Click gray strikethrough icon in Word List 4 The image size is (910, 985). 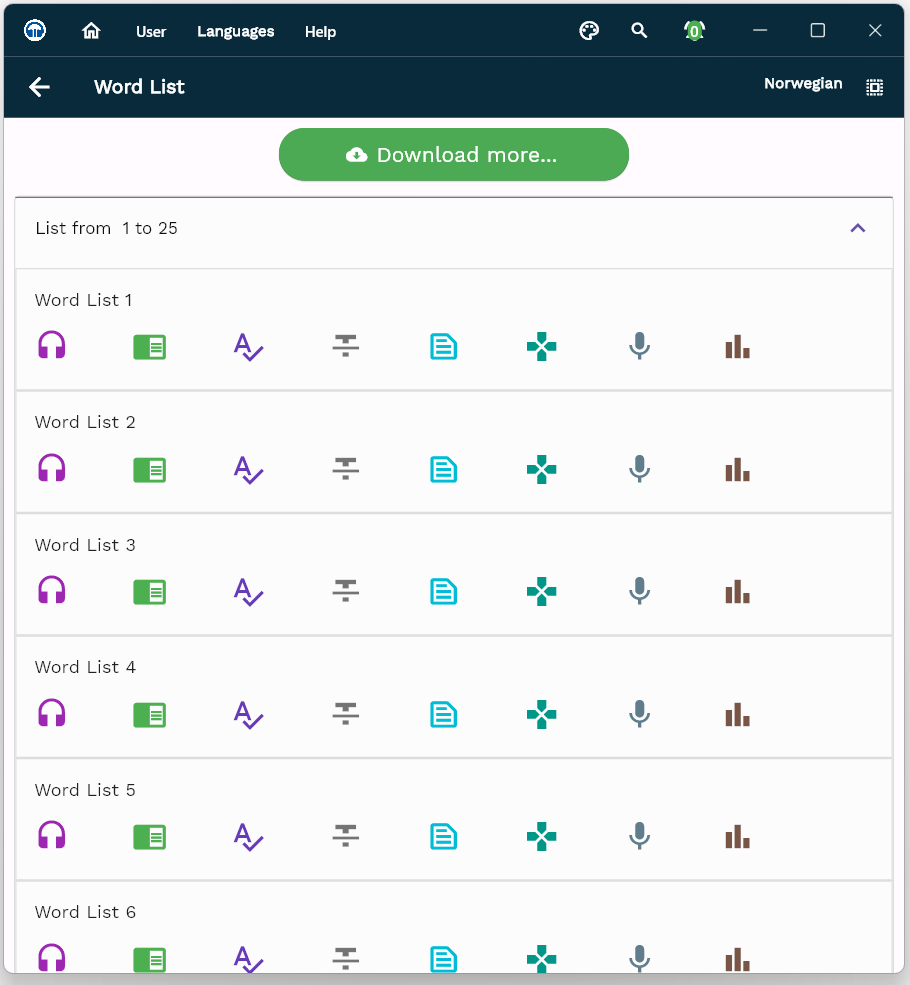click(x=345, y=714)
